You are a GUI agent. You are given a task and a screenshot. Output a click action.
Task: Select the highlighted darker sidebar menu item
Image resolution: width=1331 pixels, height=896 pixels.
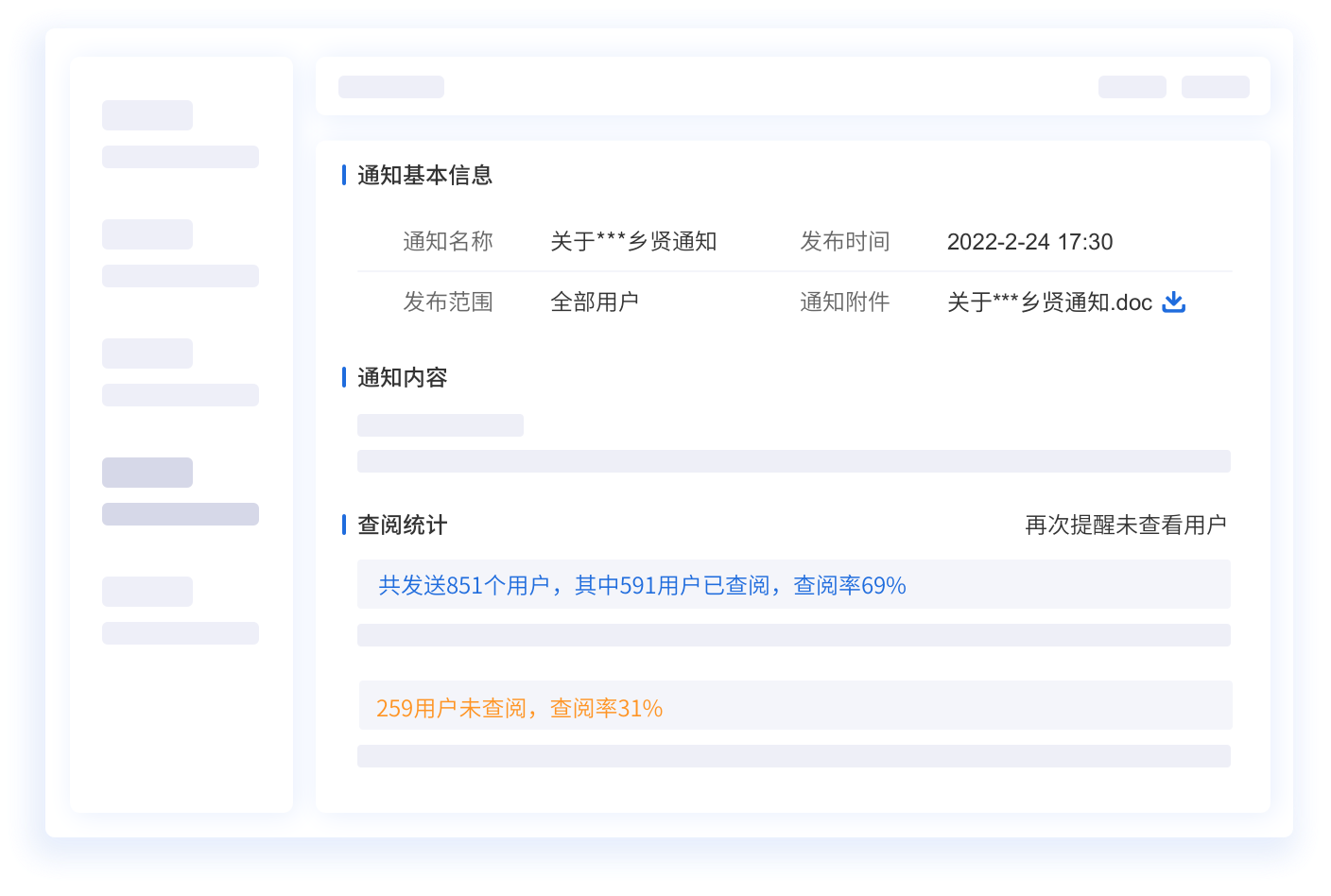(x=147, y=473)
